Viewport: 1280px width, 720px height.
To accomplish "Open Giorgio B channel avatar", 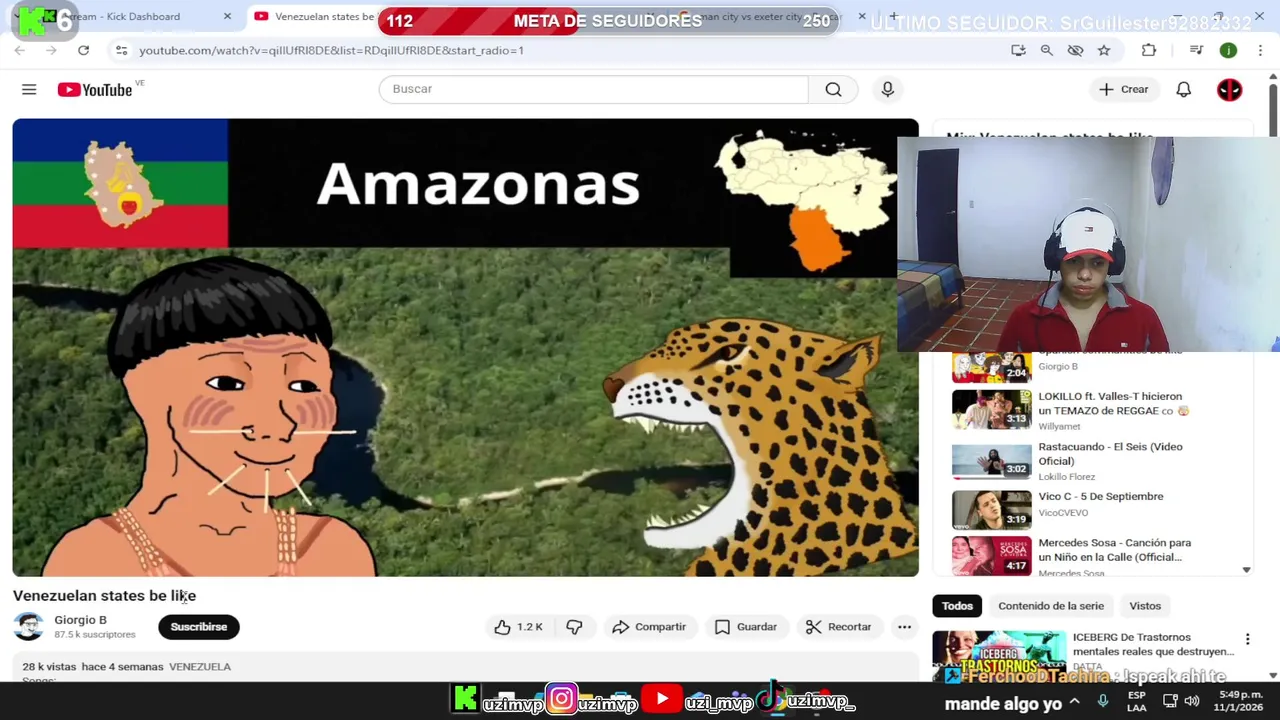I will (28, 627).
